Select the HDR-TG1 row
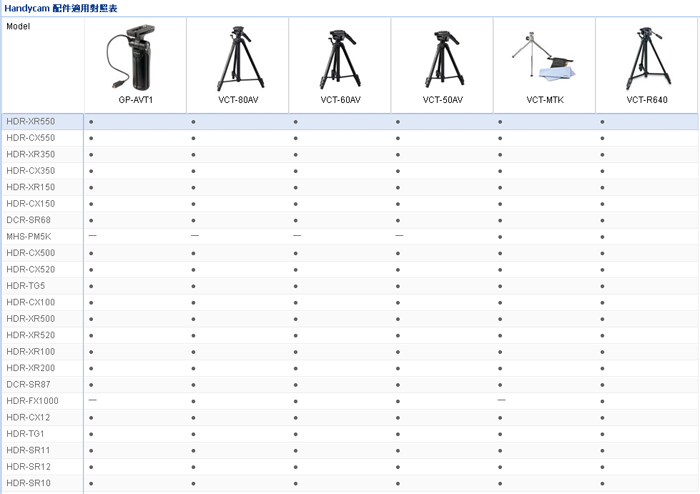 pyautogui.click(x=350, y=434)
